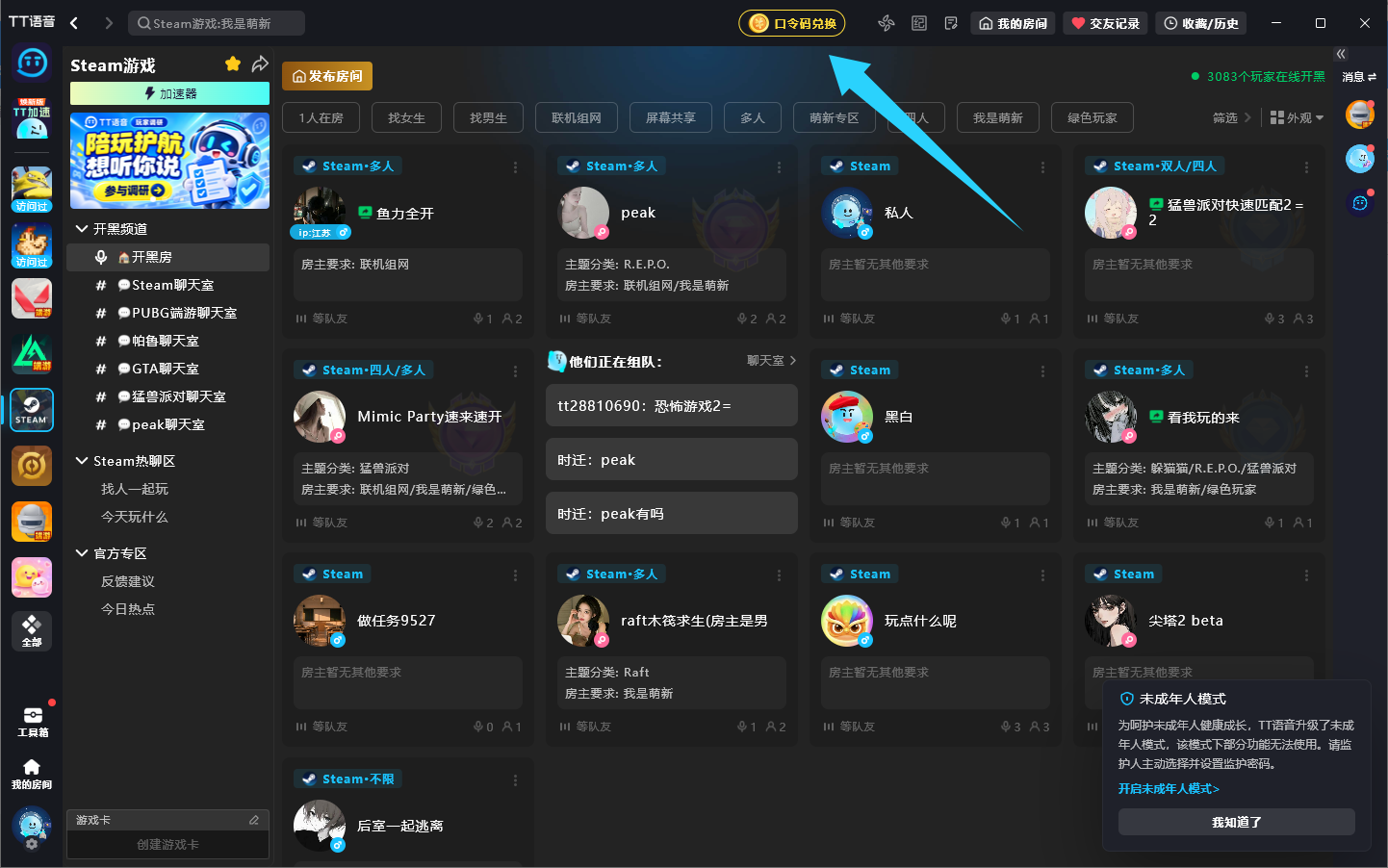The width and height of the screenshot is (1388, 868).
Task: Click the TT语音 logo avatar at top left
Action: coord(32,64)
